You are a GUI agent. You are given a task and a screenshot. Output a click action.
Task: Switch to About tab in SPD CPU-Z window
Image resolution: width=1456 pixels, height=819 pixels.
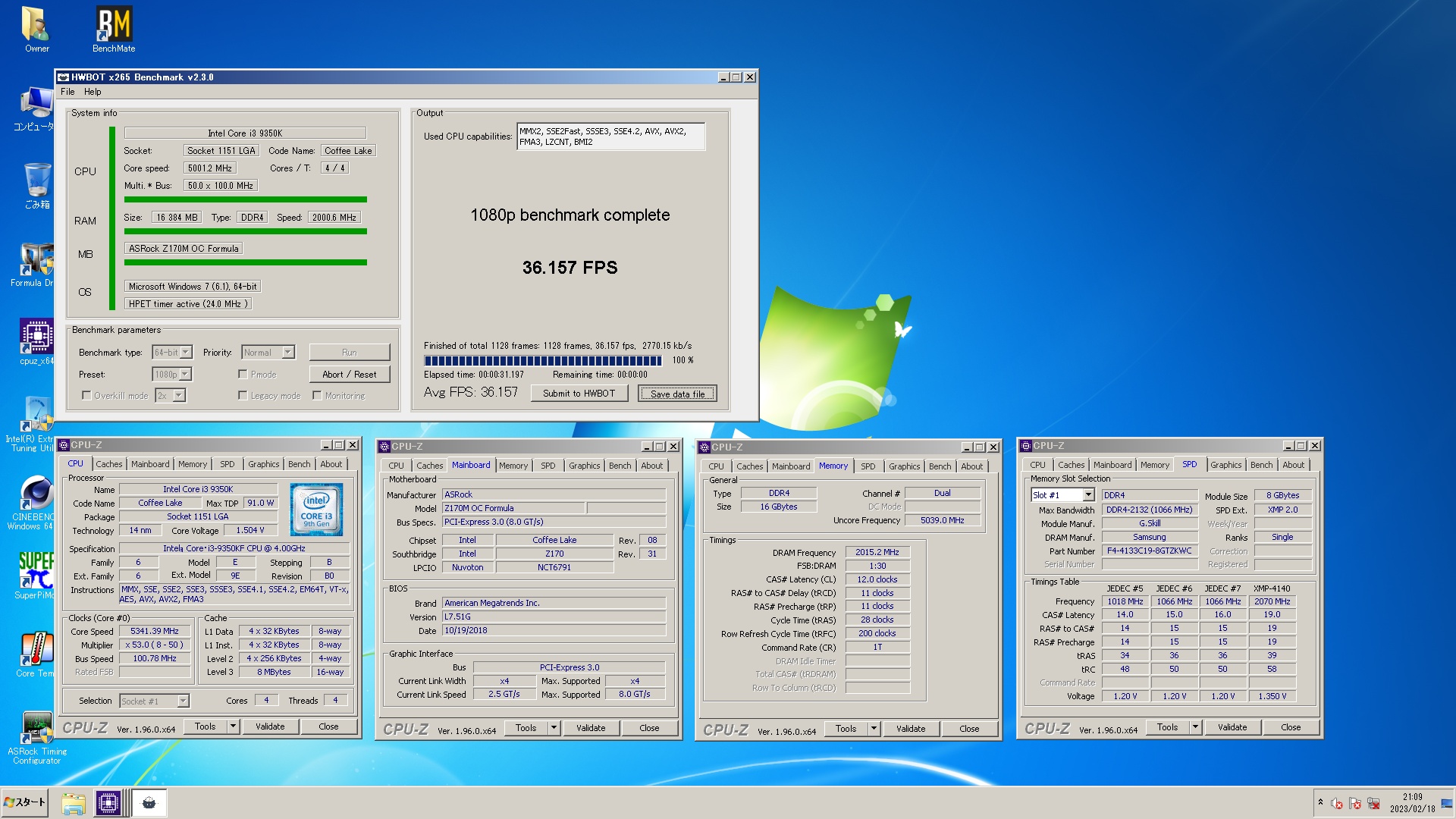pyautogui.click(x=1293, y=465)
